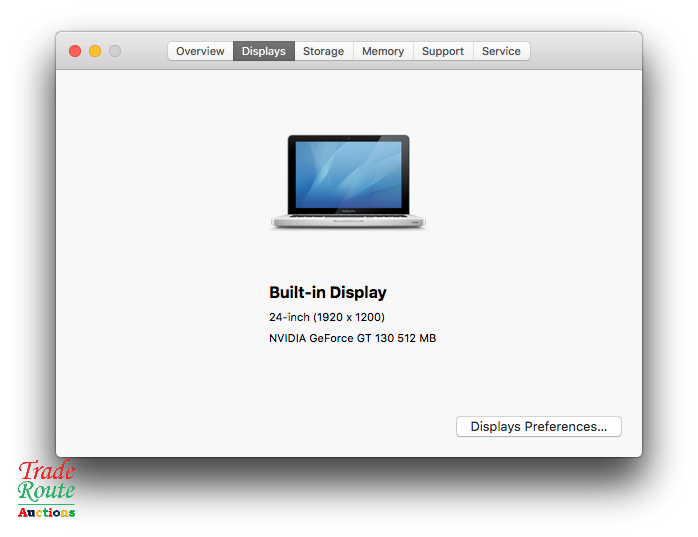Click the NVIDIA GeForce GT 130 text
This screenshot has height=537, width=698.
coord(352,338)
